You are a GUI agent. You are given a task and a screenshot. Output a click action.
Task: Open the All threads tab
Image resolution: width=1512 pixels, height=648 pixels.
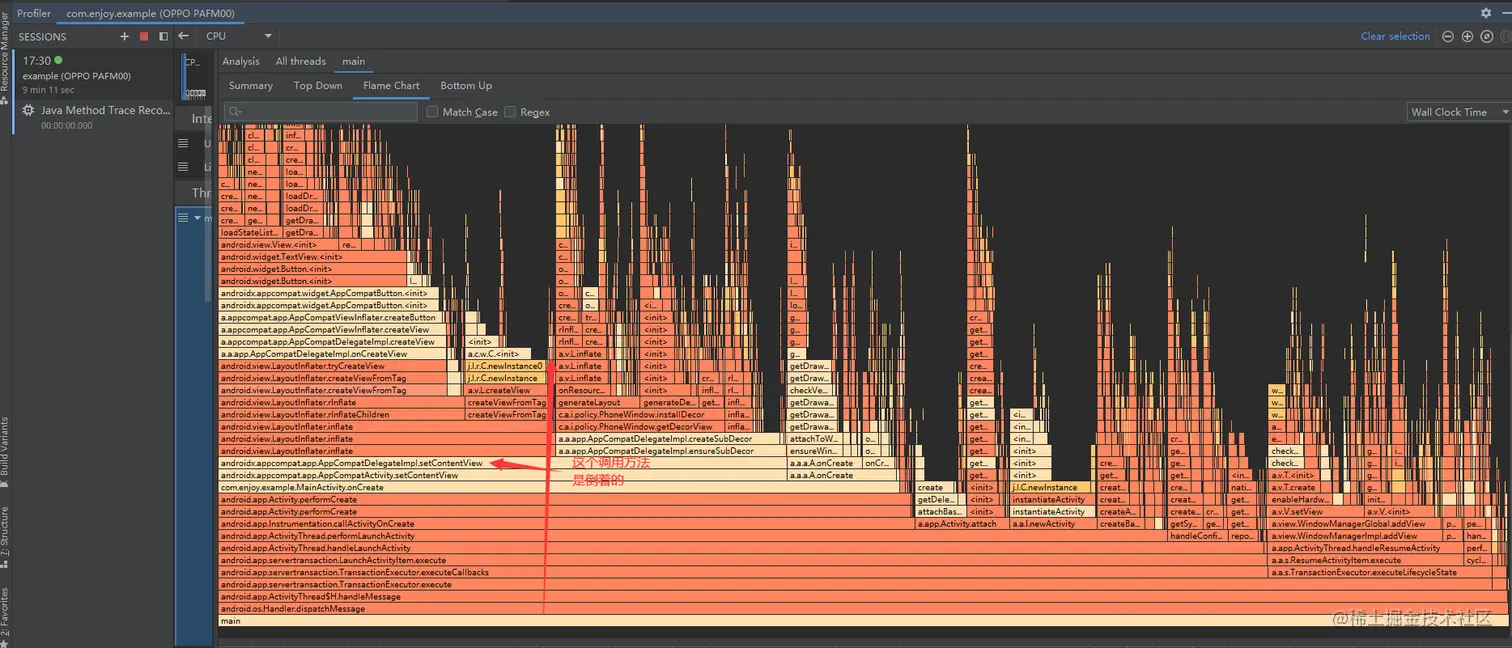pyautogui.click(x=301, y=61)
